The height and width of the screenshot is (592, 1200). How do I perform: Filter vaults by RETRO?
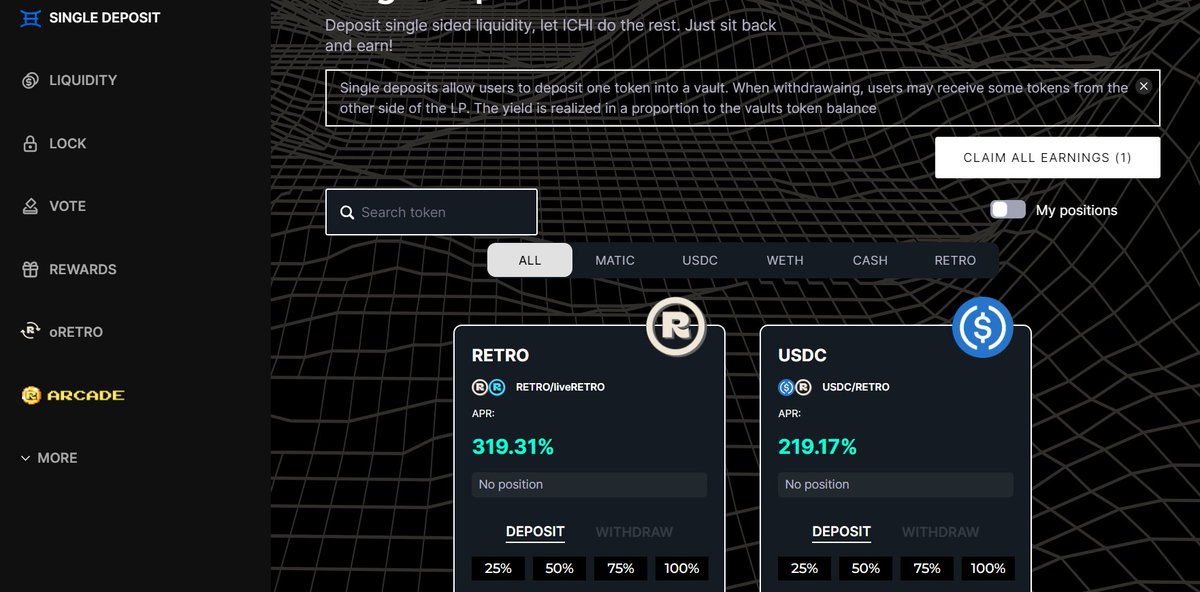point(955,260)
